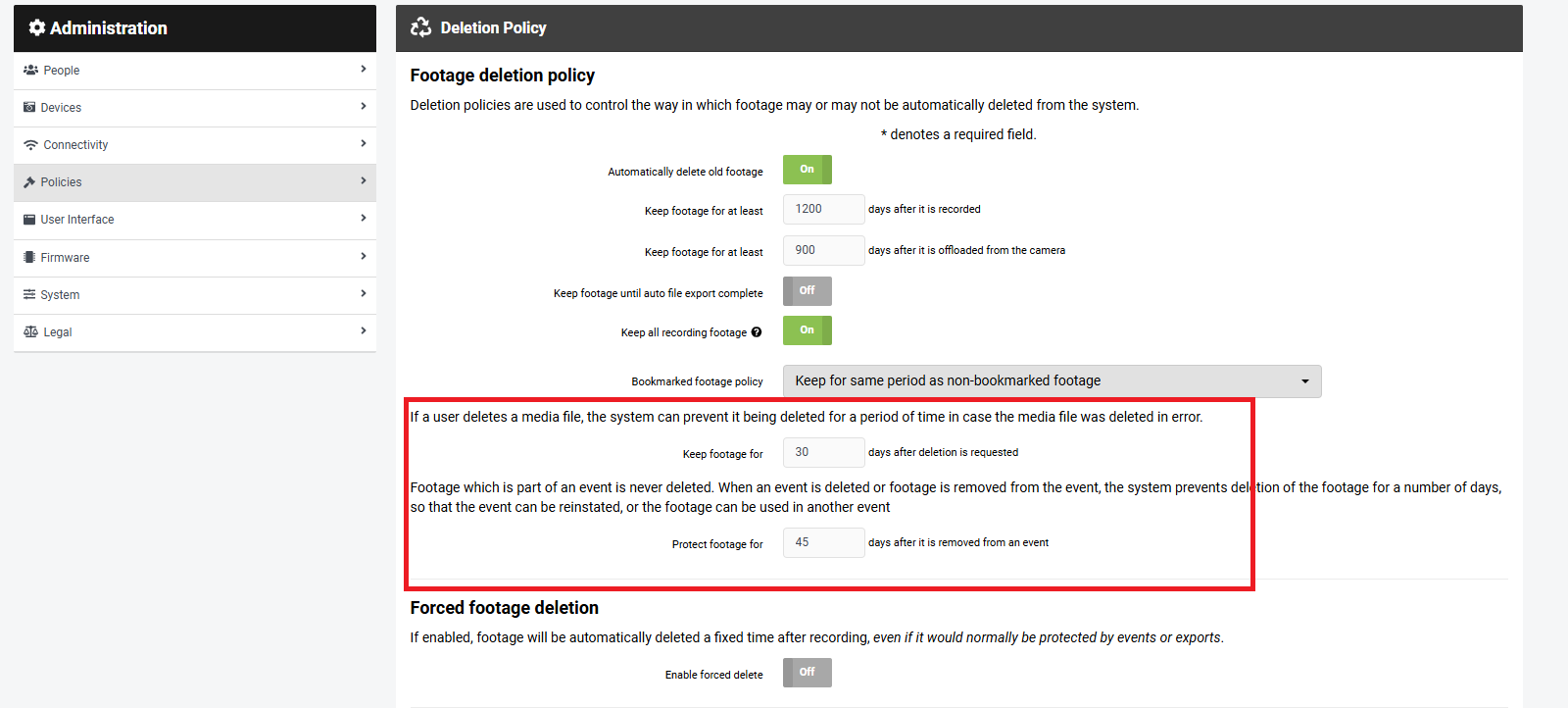1568x708 pixels.
Task: Expand the Legal section chevron
Action: [x=364, y=330]
